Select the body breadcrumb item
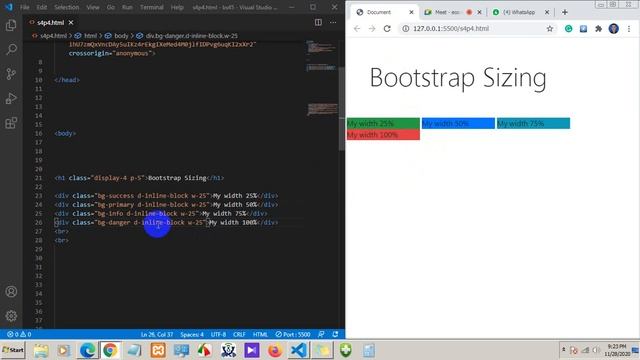 [x=118, y=36]
